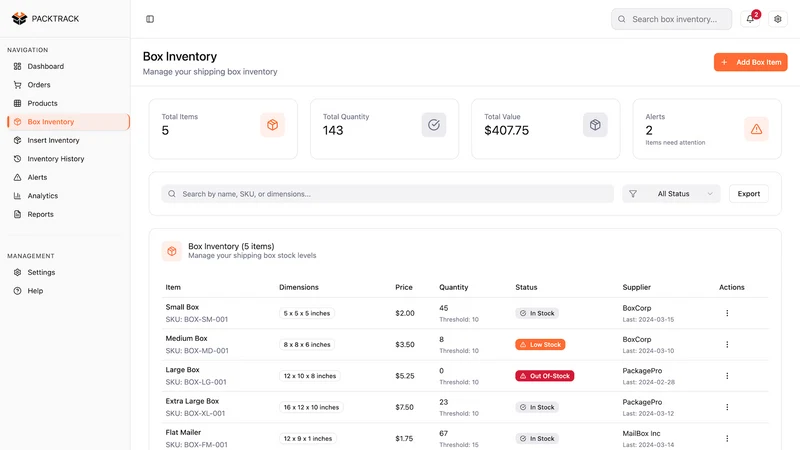Image resolution: width=800 pixels, height=450 pixels.
Task: Click the 12 x 9 x 1 inches tag
Action: click(x=308, y=438)
